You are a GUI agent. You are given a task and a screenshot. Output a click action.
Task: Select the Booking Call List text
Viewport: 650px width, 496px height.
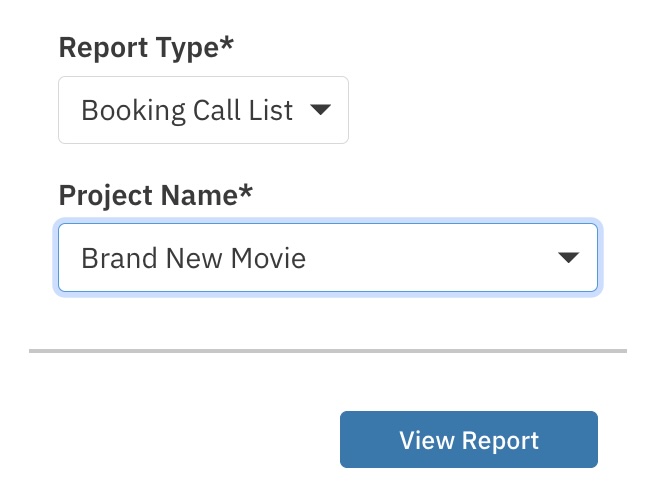pyautogui.click(x=187, y=110)
